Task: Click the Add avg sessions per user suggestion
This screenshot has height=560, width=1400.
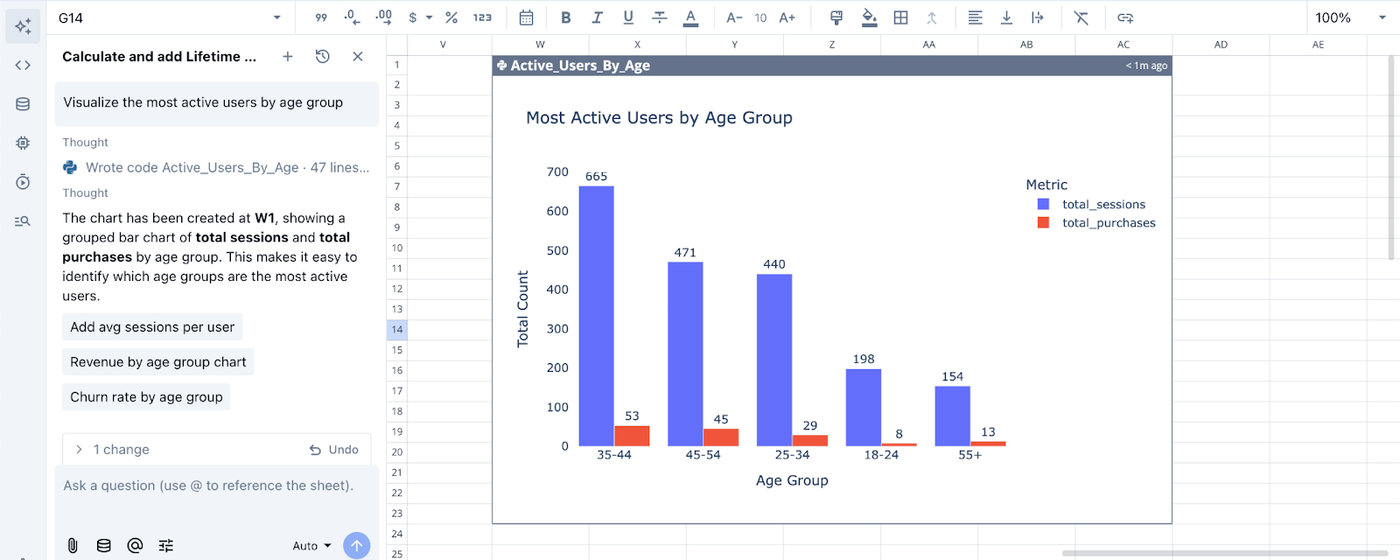Action: (152, 327)
